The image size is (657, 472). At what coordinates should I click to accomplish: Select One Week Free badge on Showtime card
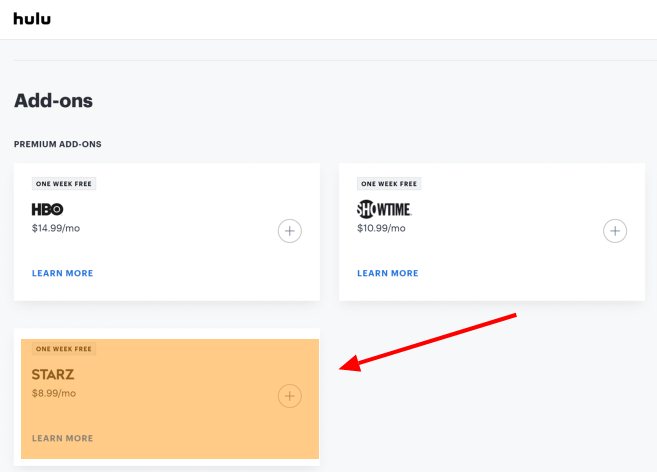click(389, 184)
